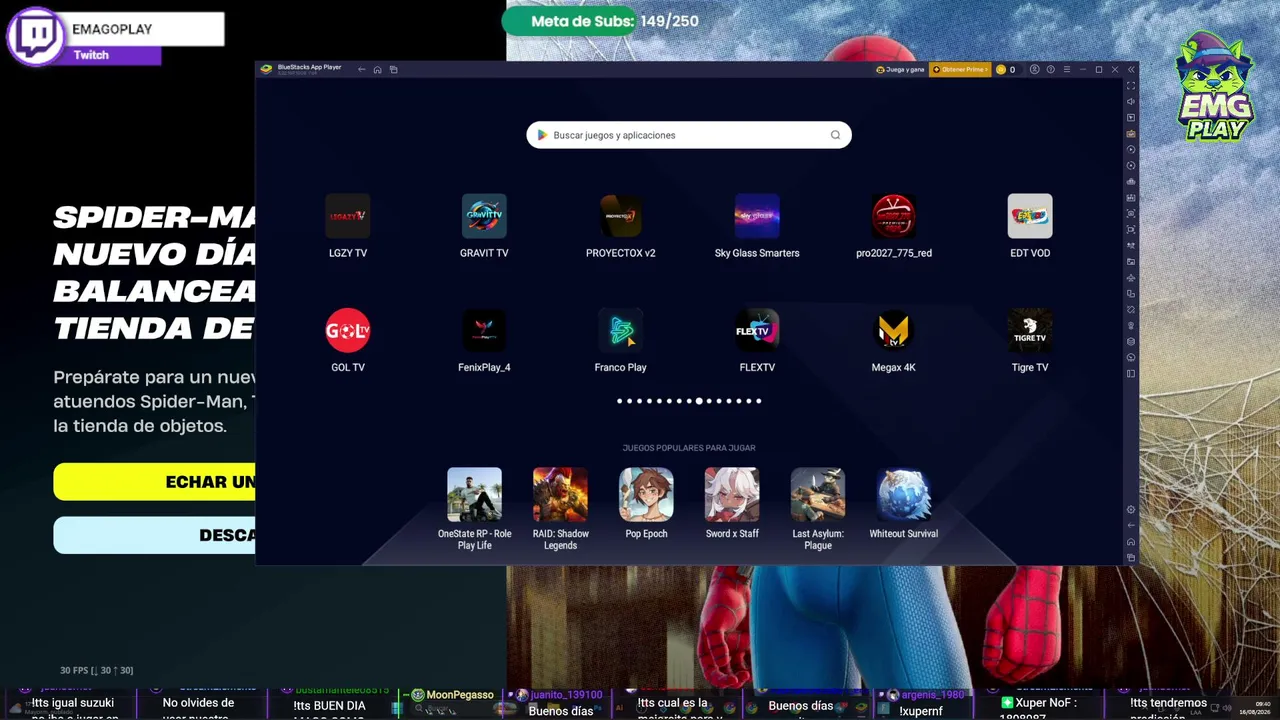Viewport: 1280px width, 720px height.
Task: Collapse the BlueStacks side toolbar
Action: point(1131,69)
